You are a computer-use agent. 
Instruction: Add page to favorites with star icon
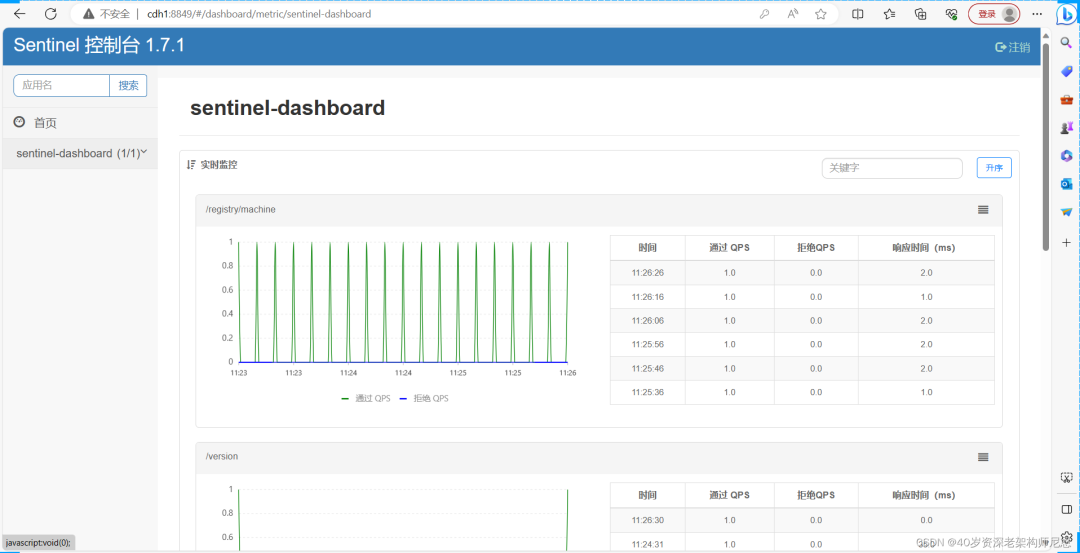(x=820, y=14)
